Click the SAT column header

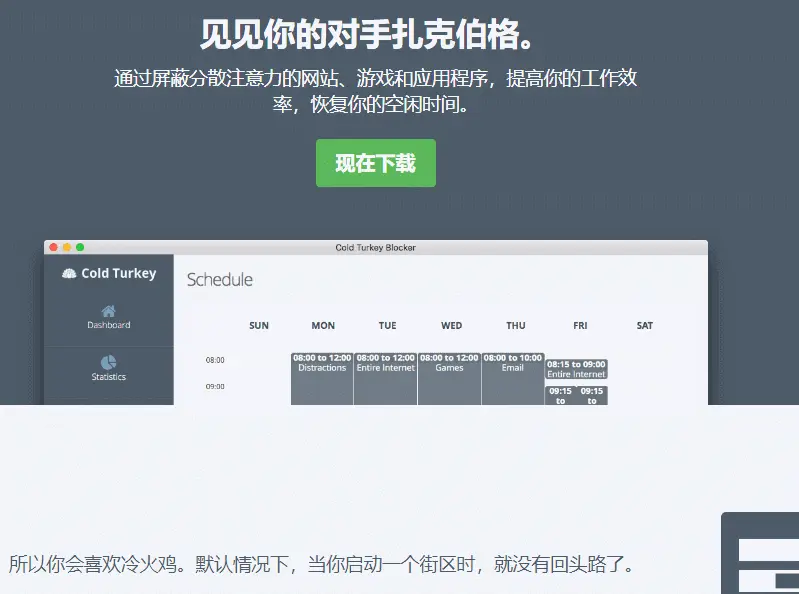pos(645,326)
